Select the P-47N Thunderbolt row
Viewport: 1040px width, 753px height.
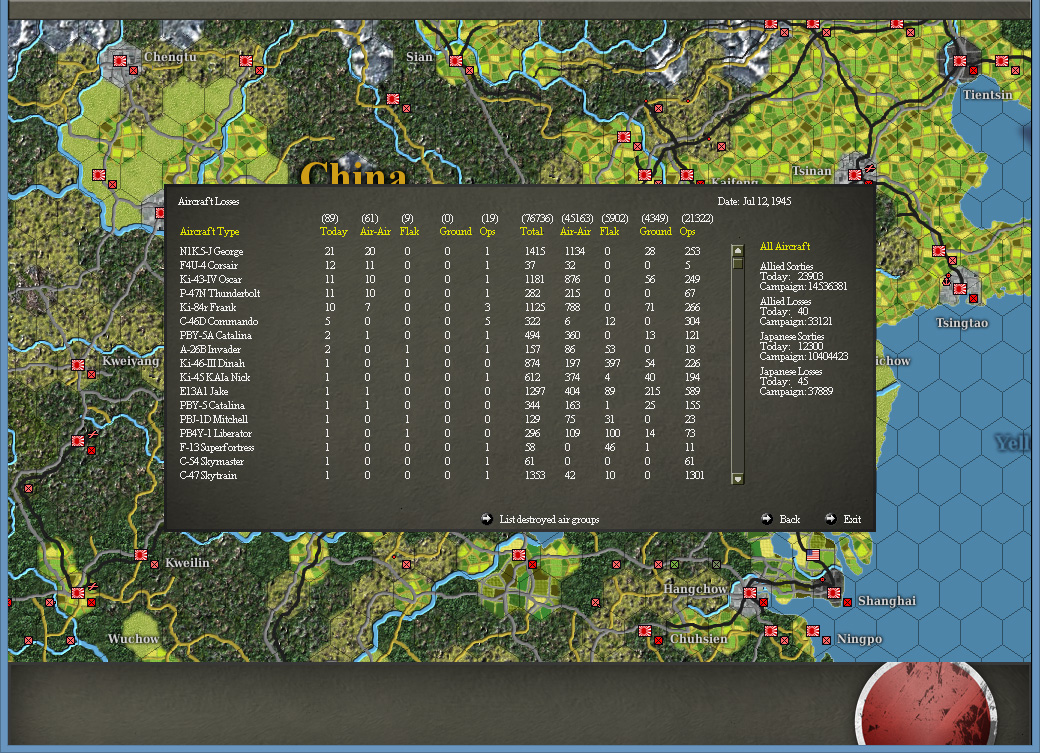pyautogui.click(x=441, y=293)
